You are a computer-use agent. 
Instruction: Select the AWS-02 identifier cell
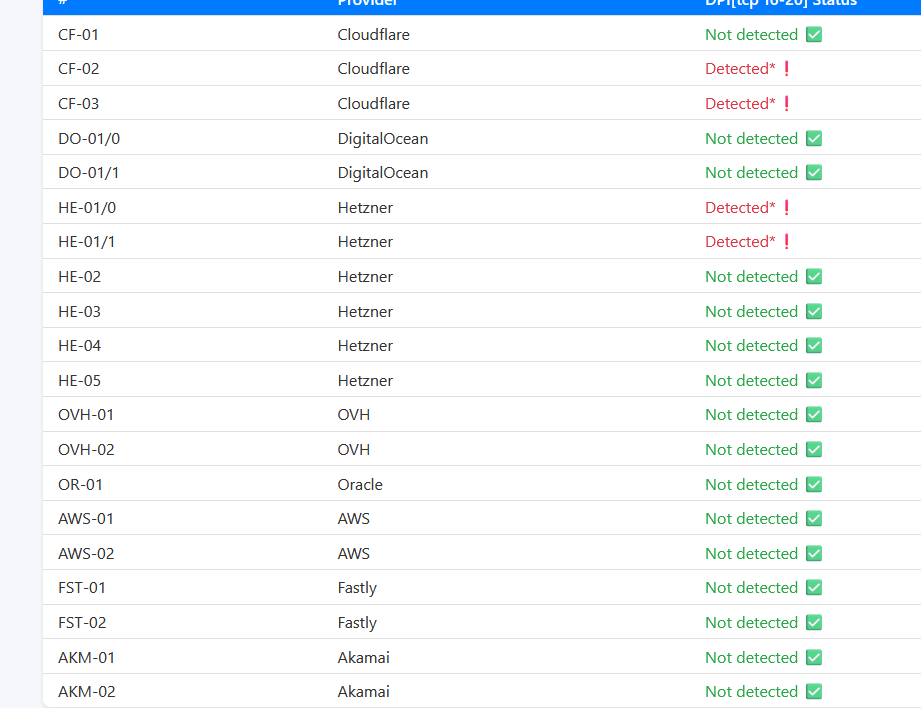pos(86,553)
